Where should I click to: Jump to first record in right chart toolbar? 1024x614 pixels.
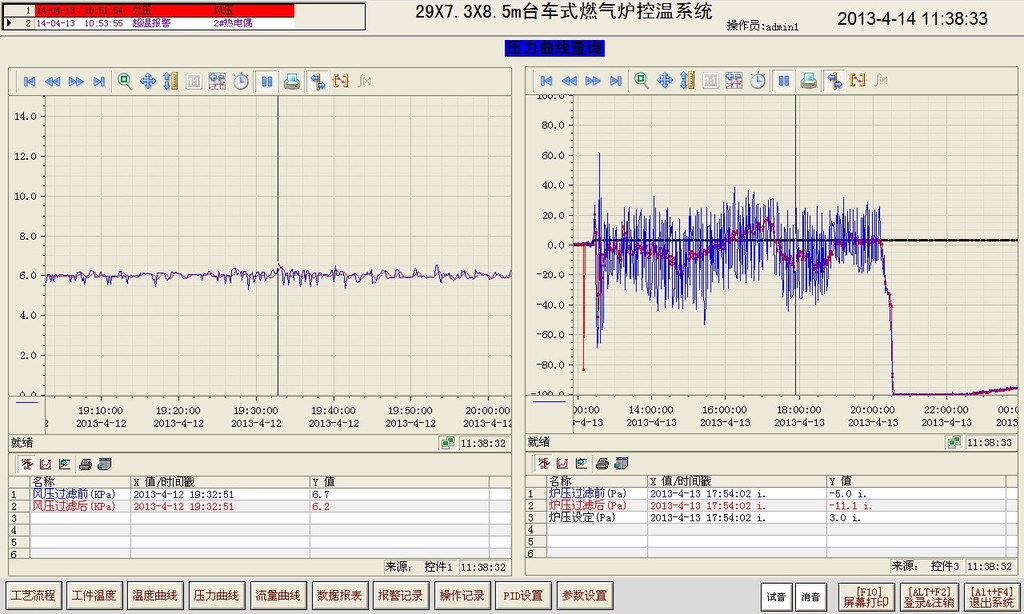[547, 81]
